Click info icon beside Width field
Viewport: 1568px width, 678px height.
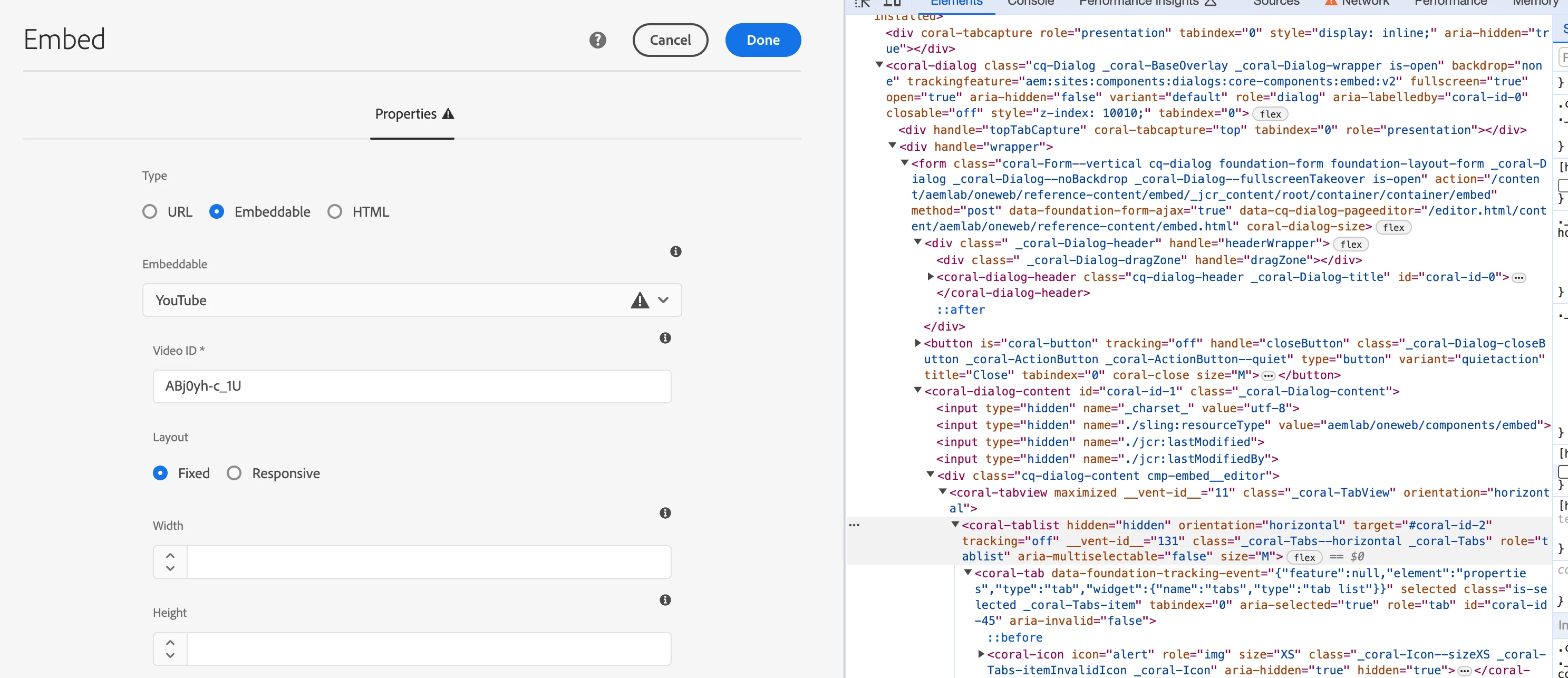(665, 513)
